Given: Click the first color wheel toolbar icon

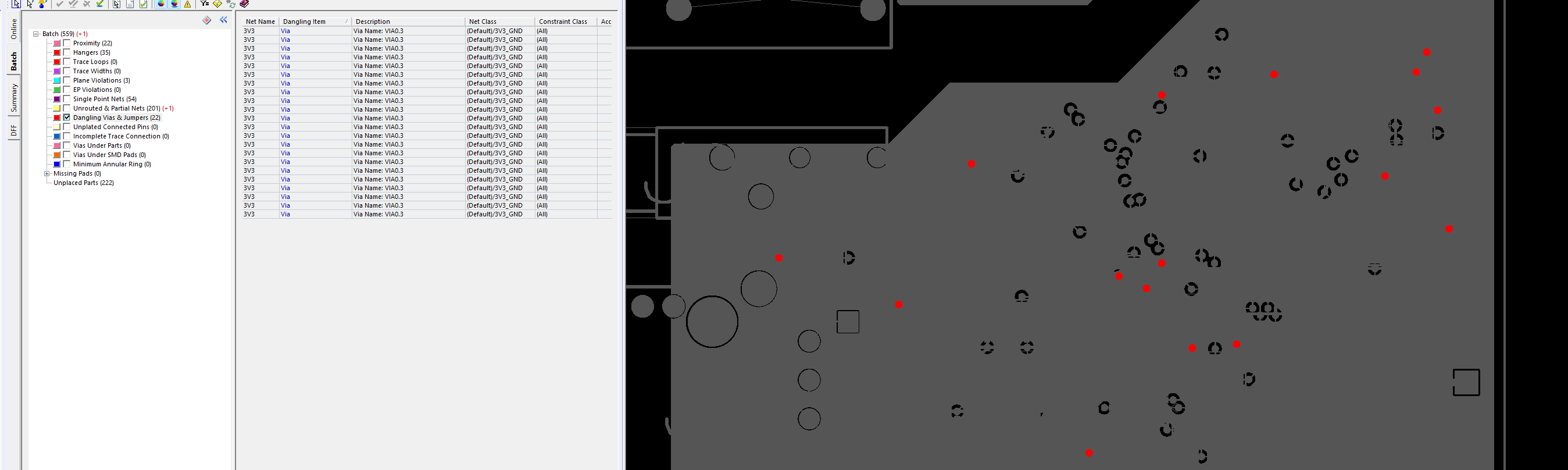Looking at the screenshot, I should tap(161, 4).
